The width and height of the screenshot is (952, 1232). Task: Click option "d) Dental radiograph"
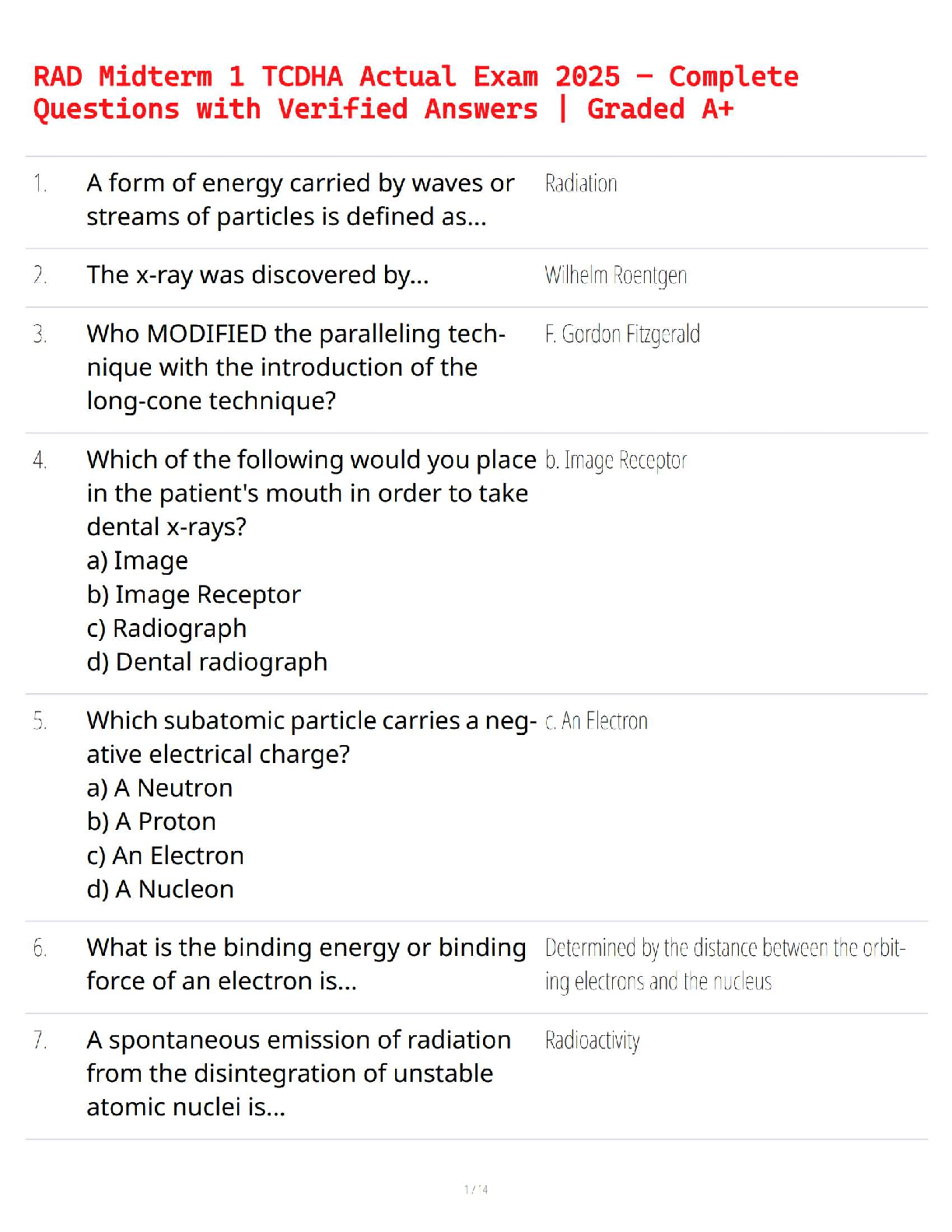tap(207, 662)
